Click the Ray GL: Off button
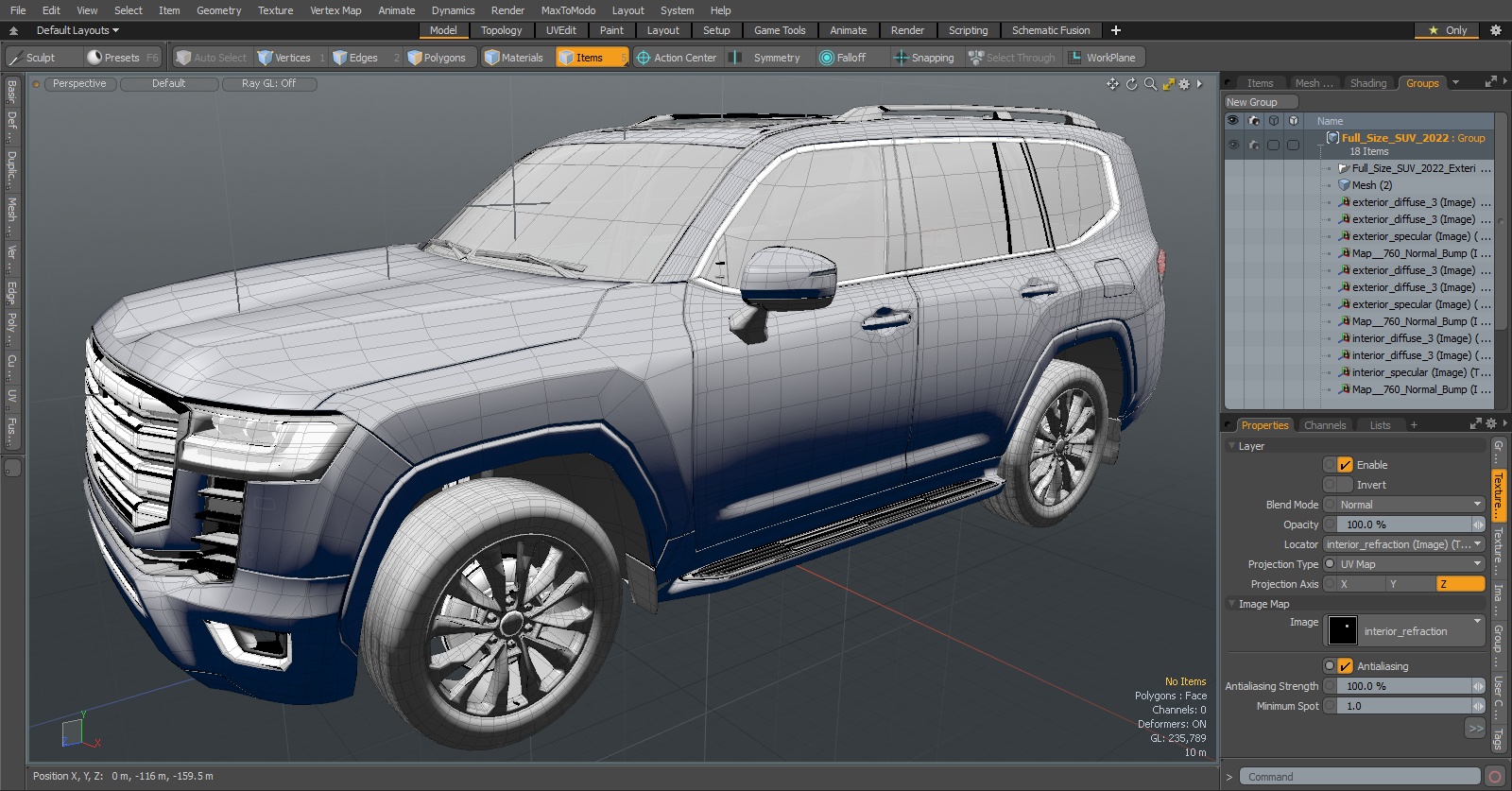 coord(268,83)
